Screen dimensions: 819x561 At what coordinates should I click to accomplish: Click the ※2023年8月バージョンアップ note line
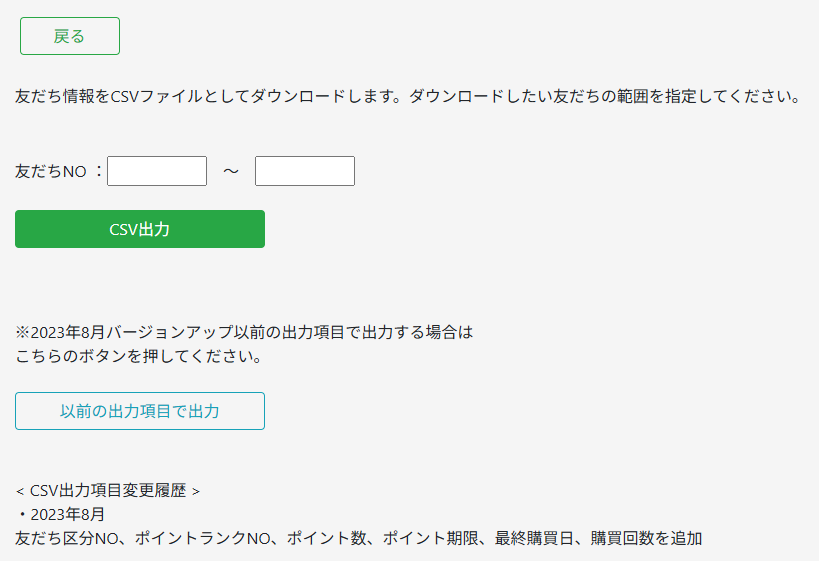tap(244, 332)
